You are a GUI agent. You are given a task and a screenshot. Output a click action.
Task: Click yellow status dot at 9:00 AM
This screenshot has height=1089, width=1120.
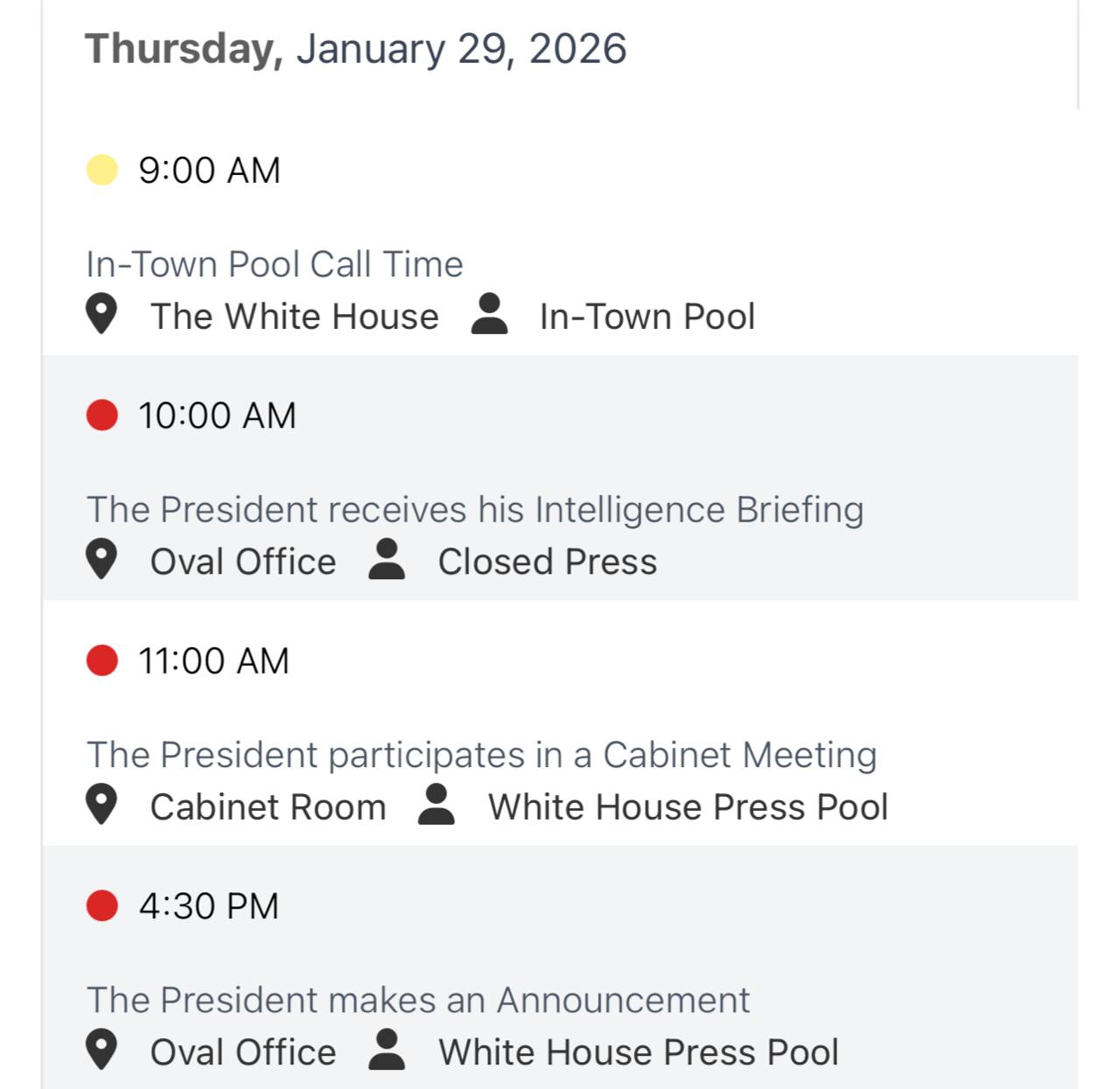point(102,170)
